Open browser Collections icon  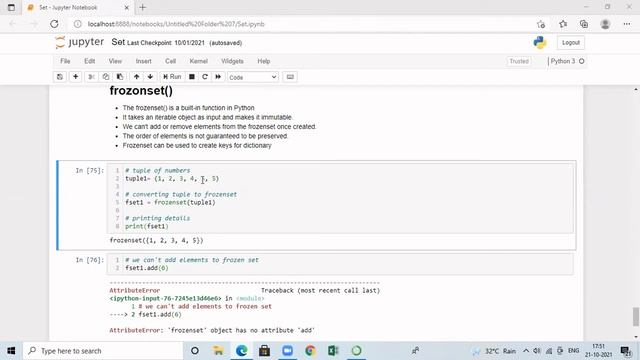pos(584,24)
